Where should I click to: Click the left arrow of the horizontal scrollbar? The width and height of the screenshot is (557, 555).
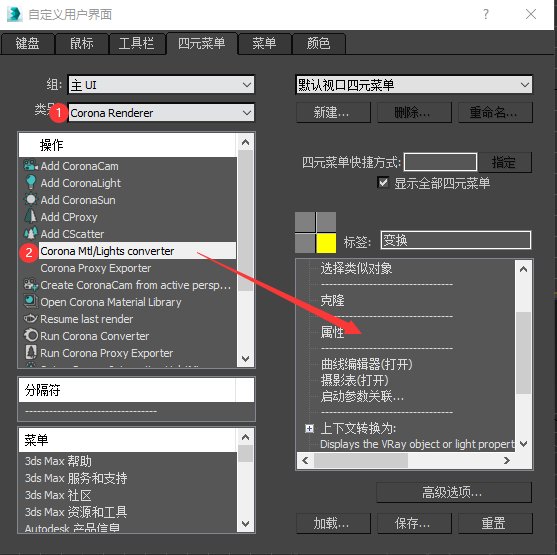coord(305,460)
